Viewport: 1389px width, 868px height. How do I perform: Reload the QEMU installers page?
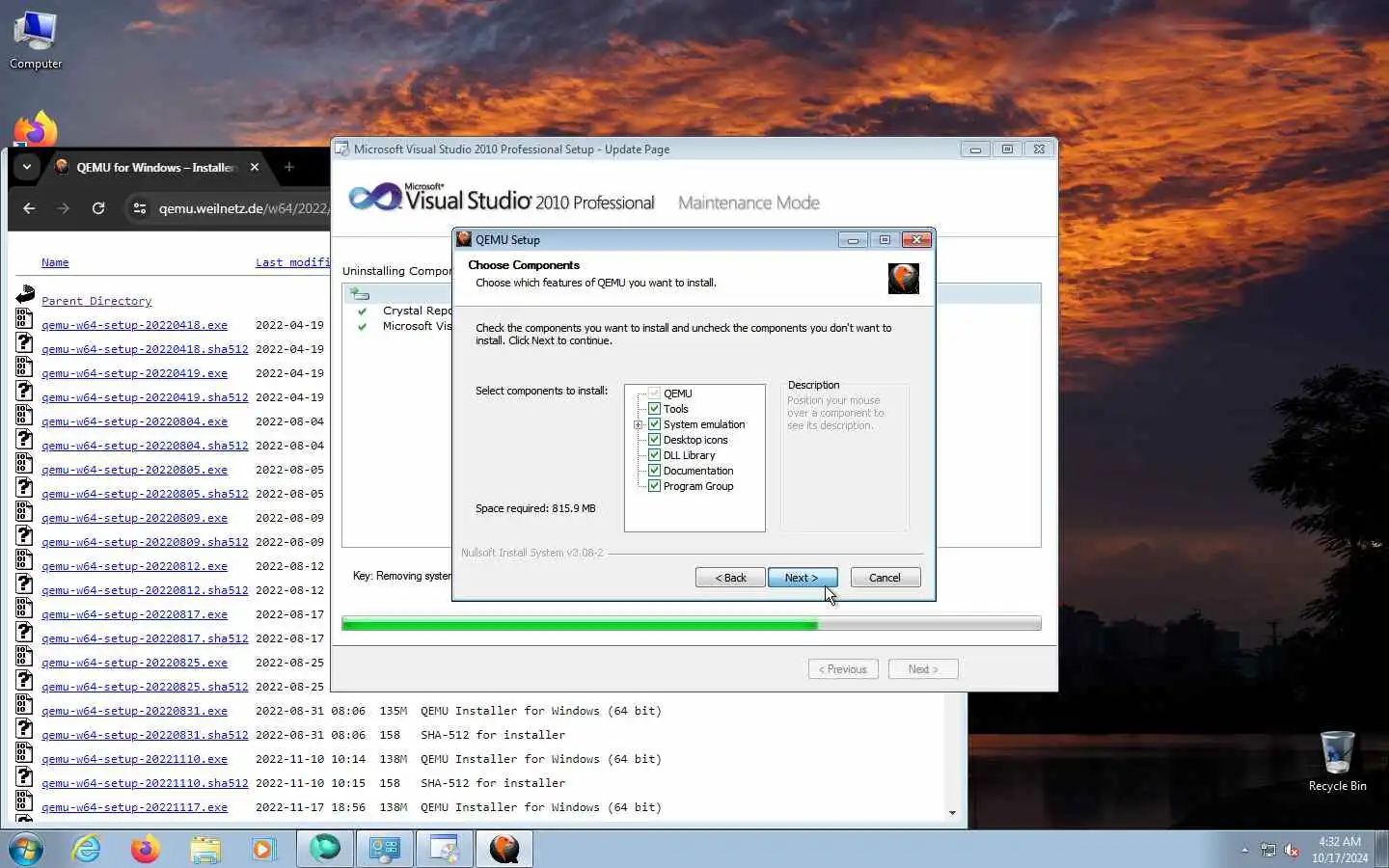(x=98, y=208)
